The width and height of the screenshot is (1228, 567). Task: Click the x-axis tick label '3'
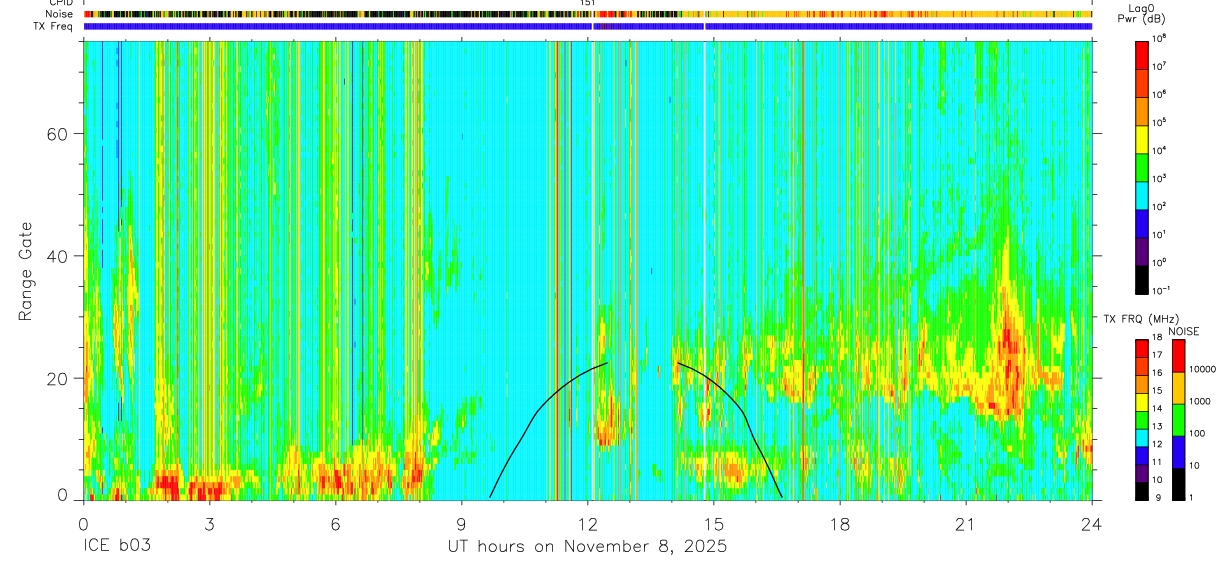pos(209,524)
